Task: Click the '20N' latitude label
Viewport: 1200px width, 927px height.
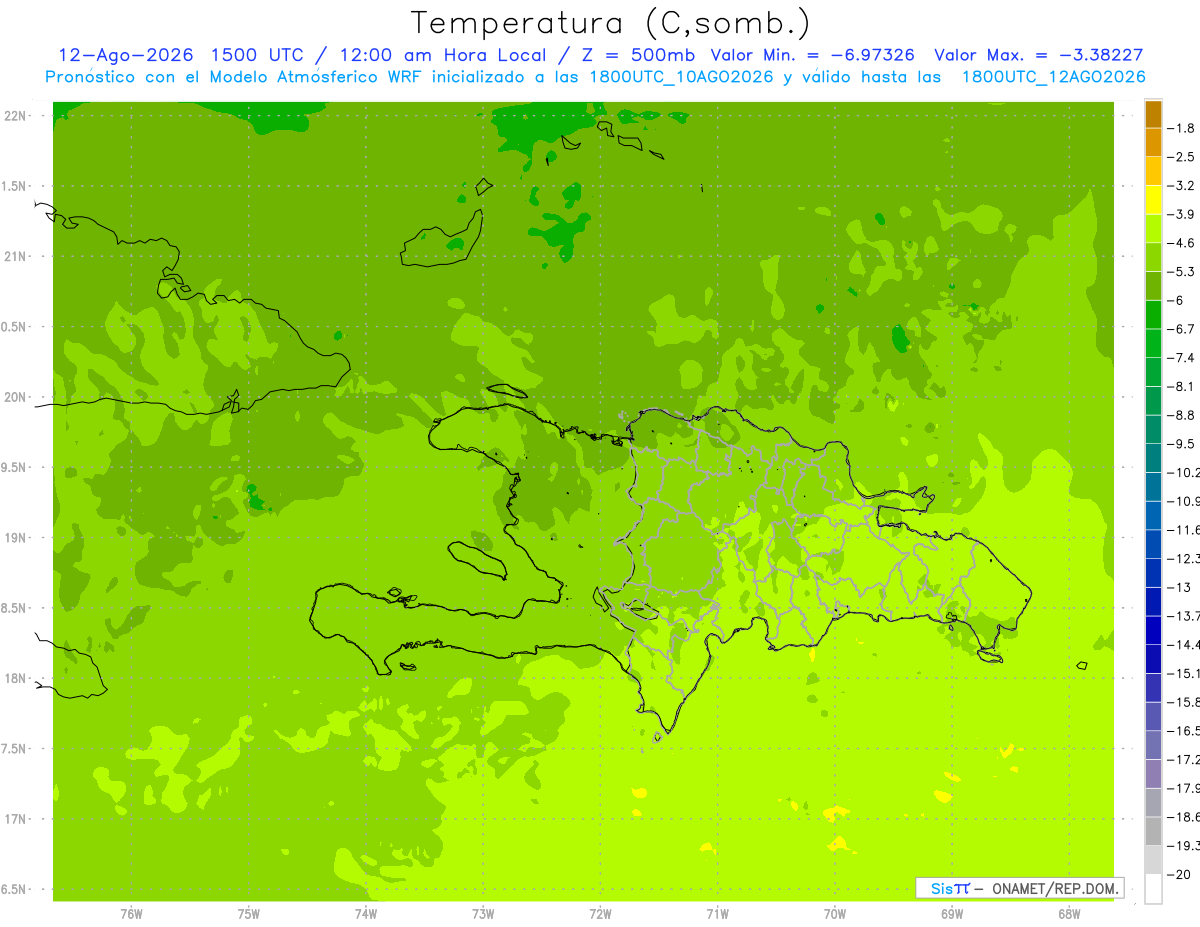Action: click(x=16, y=397)
